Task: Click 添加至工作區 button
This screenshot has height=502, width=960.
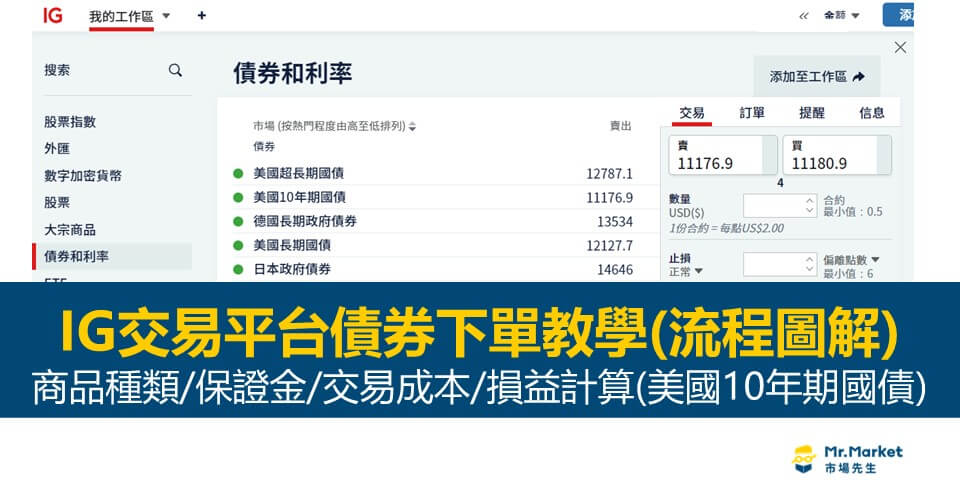Action: pos(817,77)
